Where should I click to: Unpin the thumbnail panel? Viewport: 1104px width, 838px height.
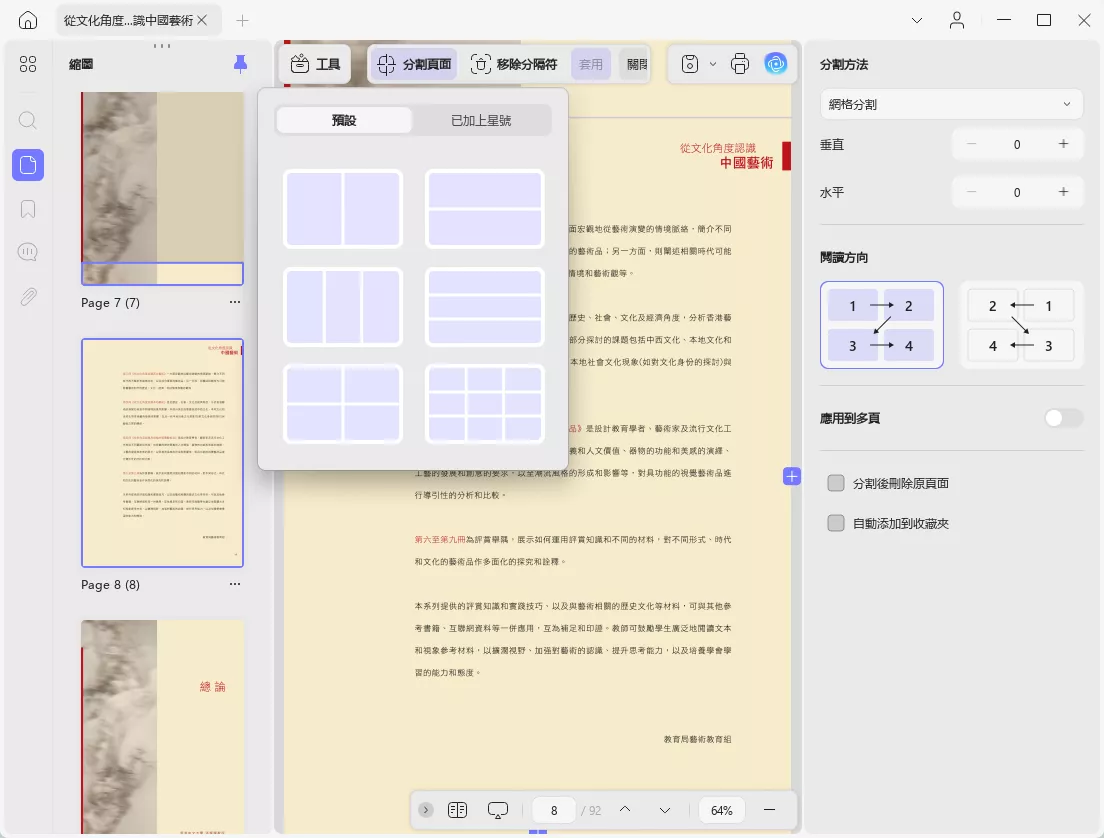coord(240,64)
